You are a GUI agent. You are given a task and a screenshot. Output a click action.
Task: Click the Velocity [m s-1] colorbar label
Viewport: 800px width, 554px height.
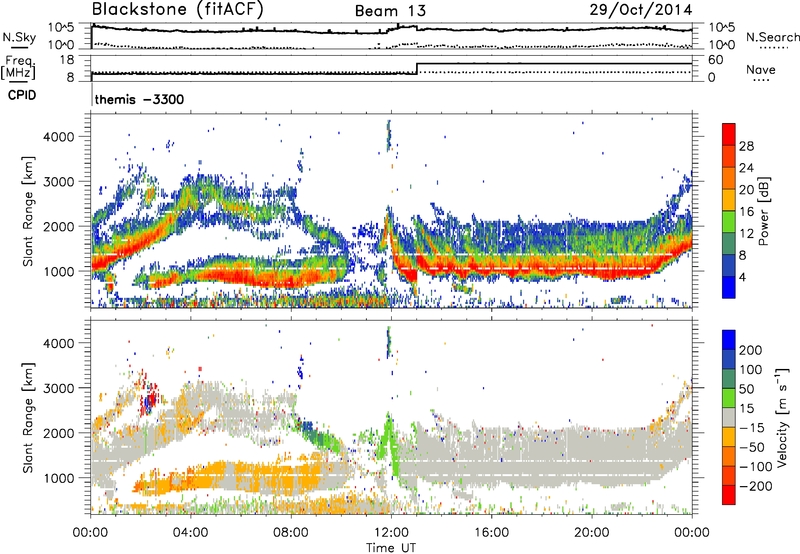781,417
